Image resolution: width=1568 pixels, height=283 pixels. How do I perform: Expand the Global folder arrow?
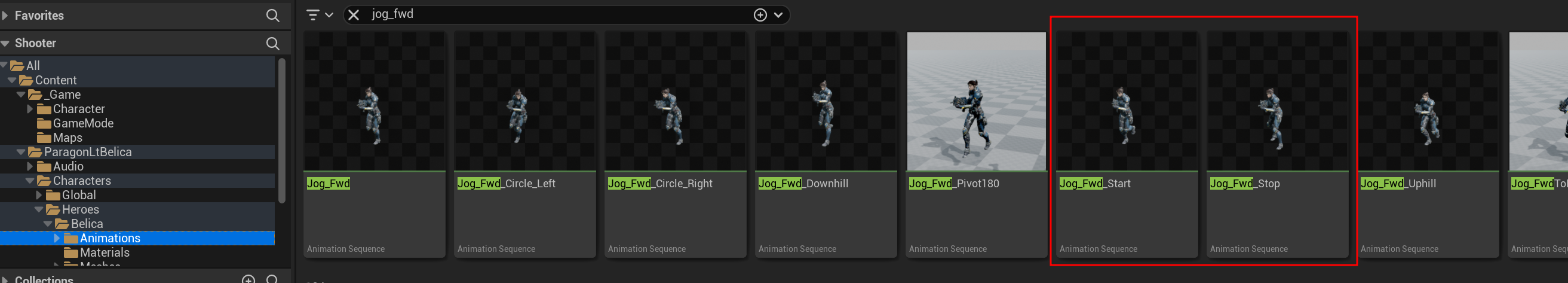[x=39, y=195]
